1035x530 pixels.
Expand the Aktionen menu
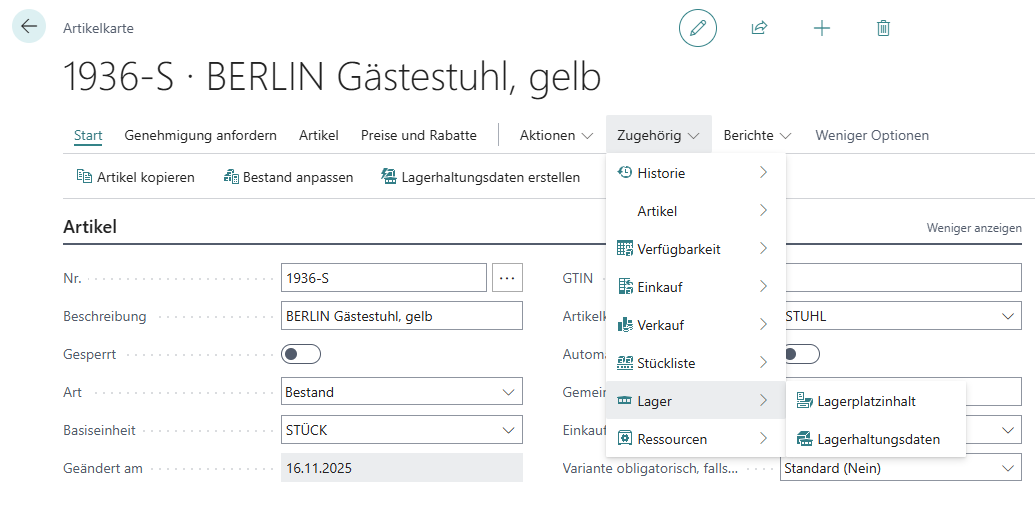[x=556, y=135]
